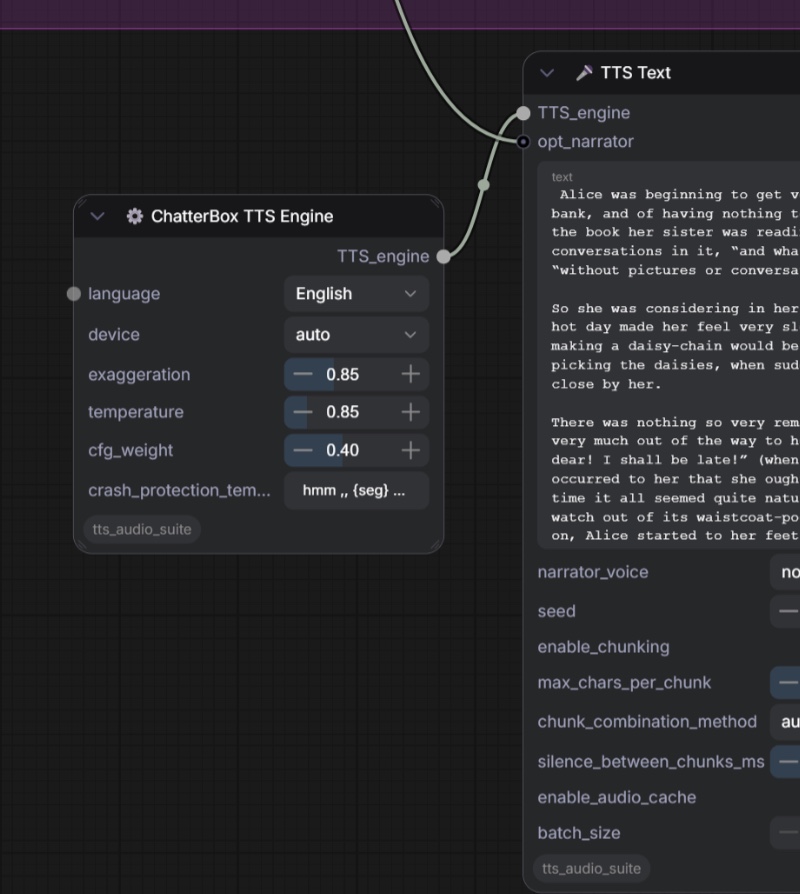Image resolution: width=800 pixels, height=894 pixels.
Task: Open the language dropdown set to English
Action: pos(356,294)
